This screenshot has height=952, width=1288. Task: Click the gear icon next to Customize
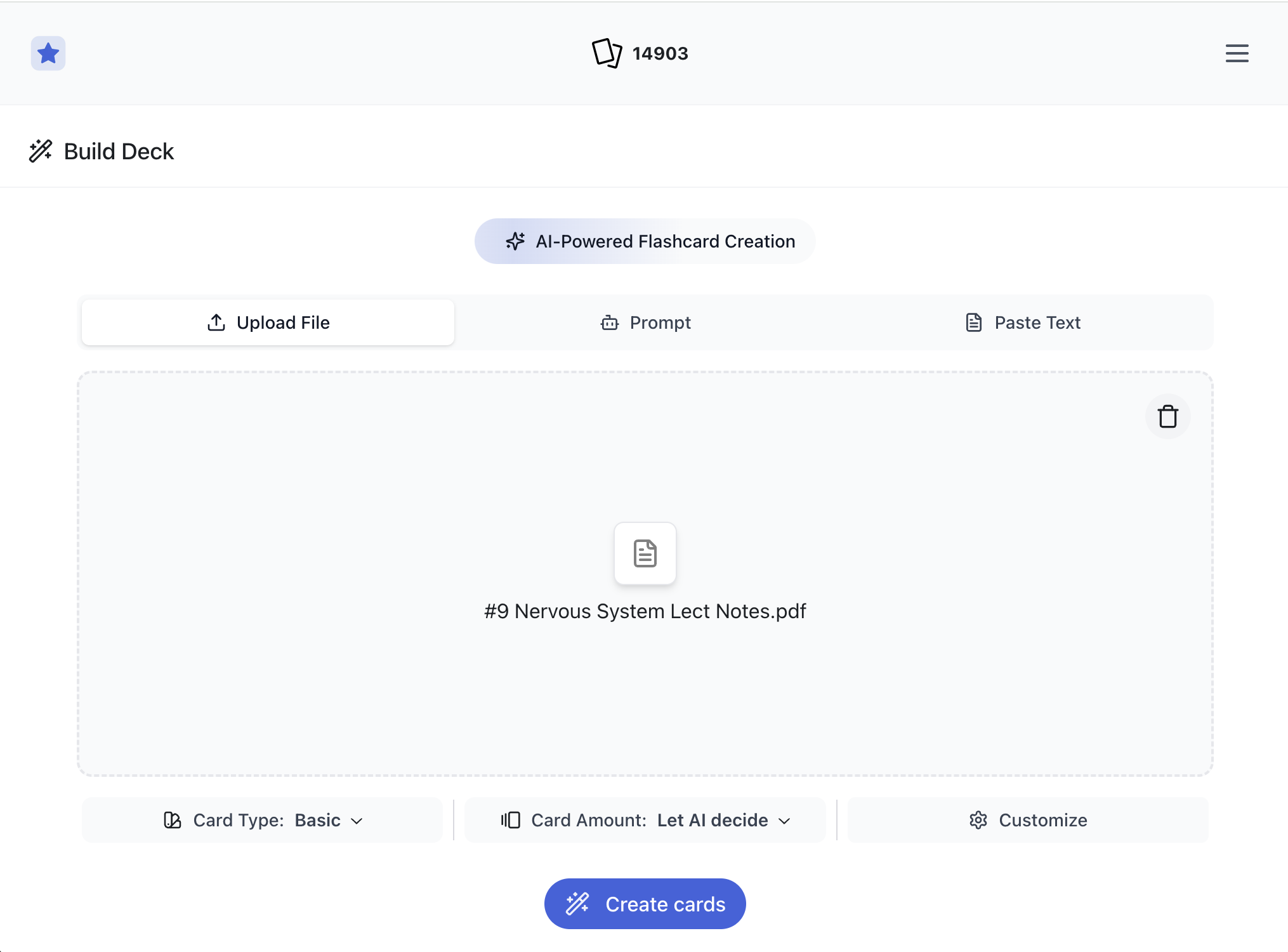coord(978,820)
